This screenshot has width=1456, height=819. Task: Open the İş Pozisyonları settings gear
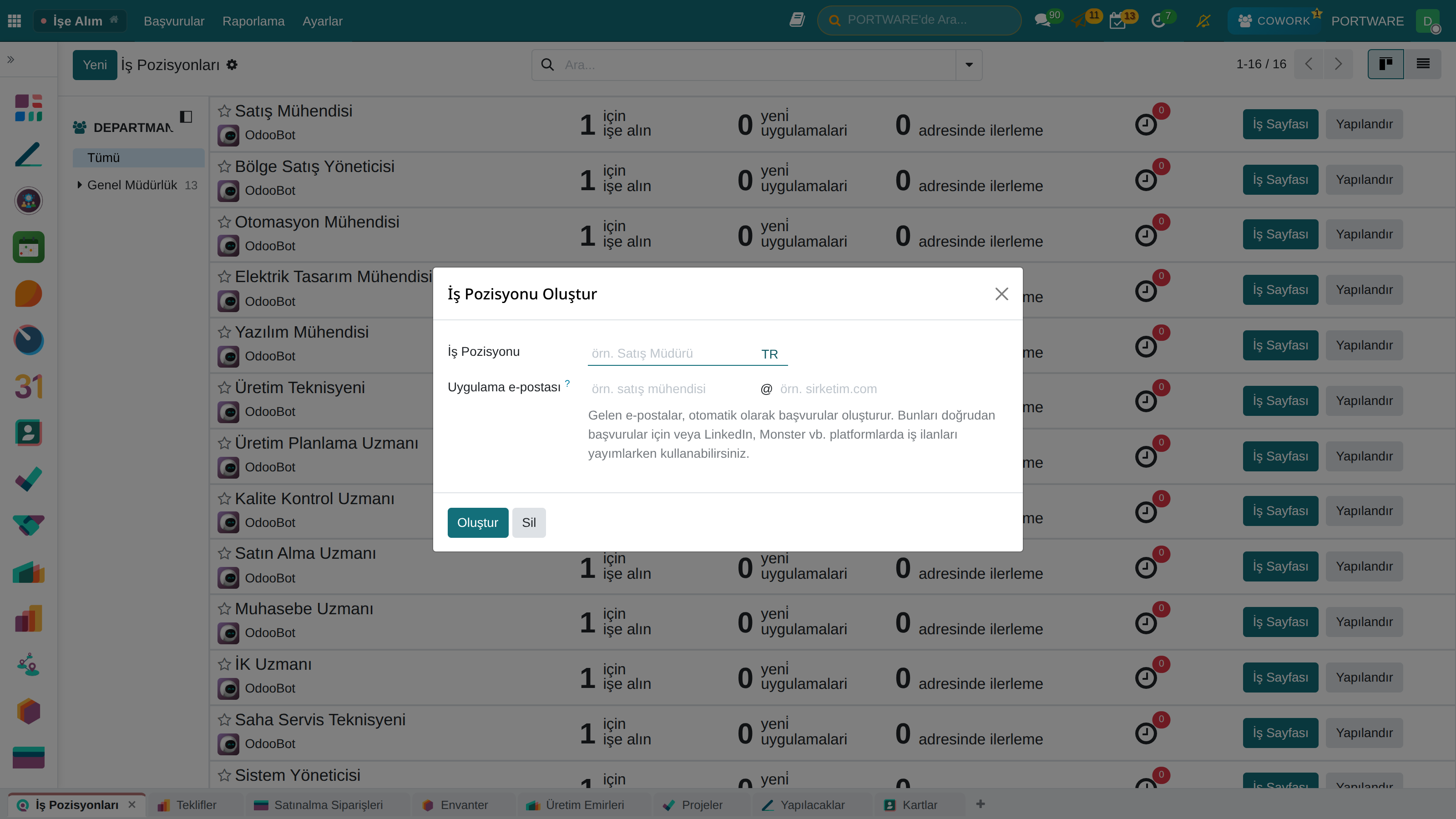click(232, 65)
